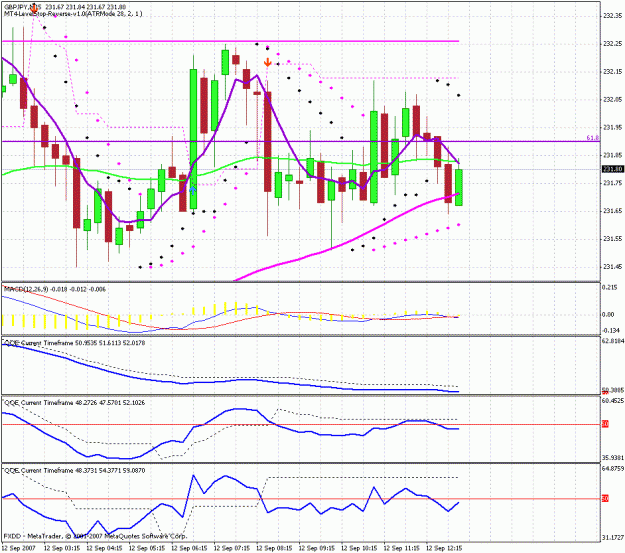This screenshot has width=625, height=553.
Task: Click the 12 Sep 04:15 time label
Action: [104, 548]
